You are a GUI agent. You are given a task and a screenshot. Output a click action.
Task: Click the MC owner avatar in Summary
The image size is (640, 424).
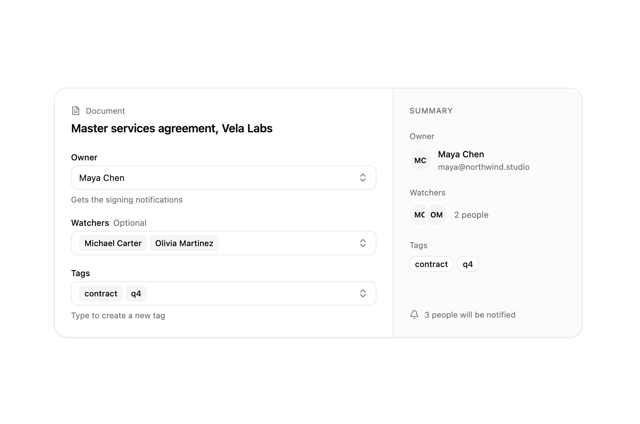point(420,160)
